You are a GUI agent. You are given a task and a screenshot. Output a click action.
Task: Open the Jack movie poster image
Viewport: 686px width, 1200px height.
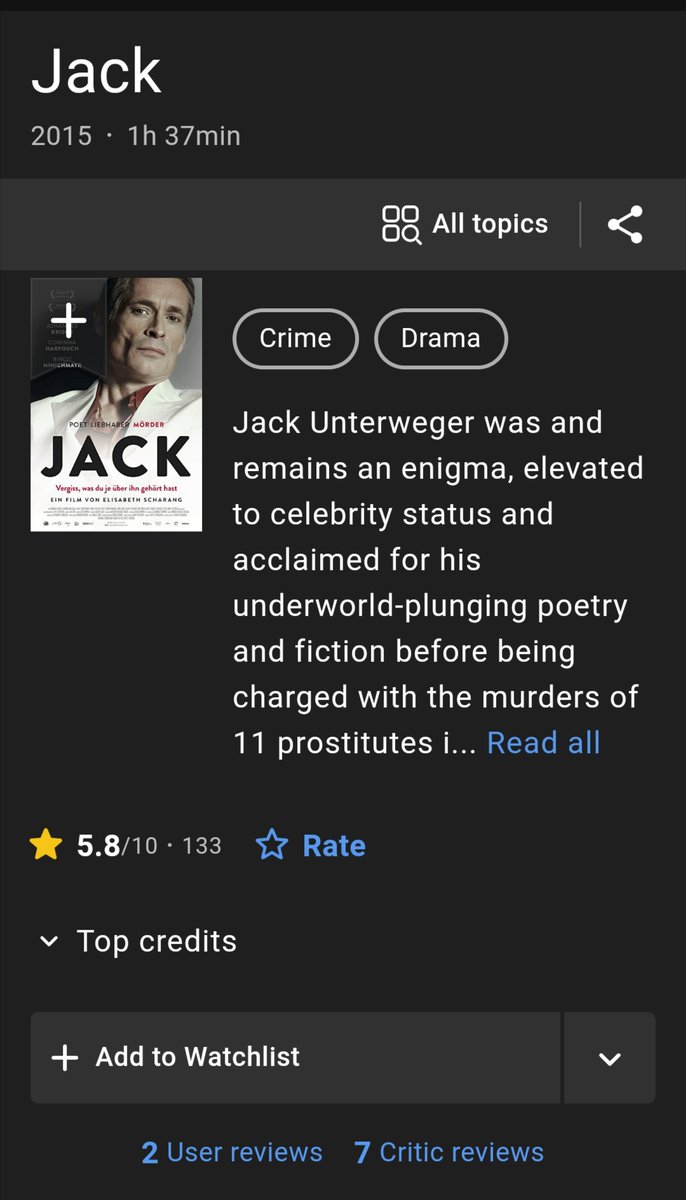(x=116, y=404)
